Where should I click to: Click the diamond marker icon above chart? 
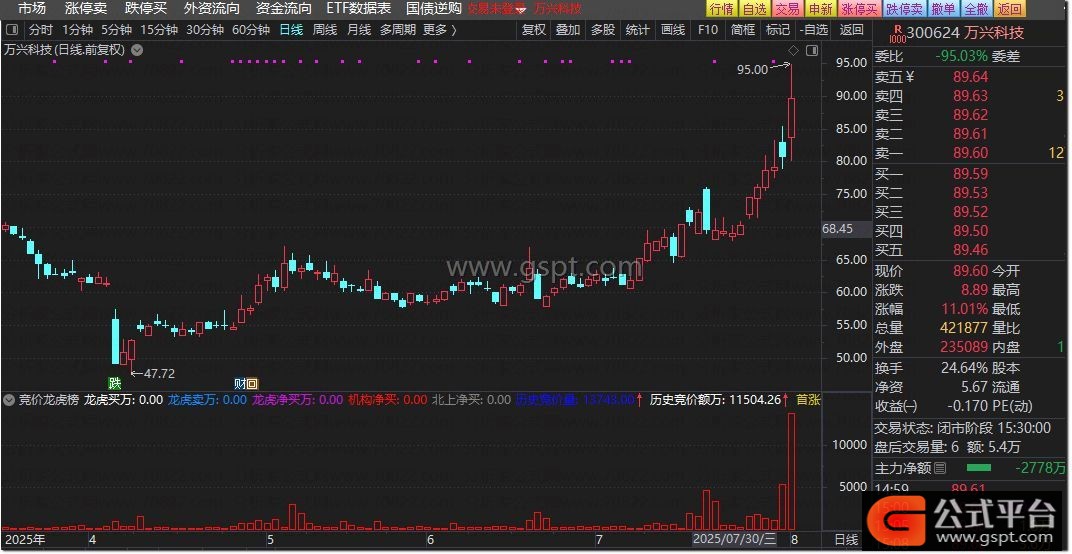793,51
